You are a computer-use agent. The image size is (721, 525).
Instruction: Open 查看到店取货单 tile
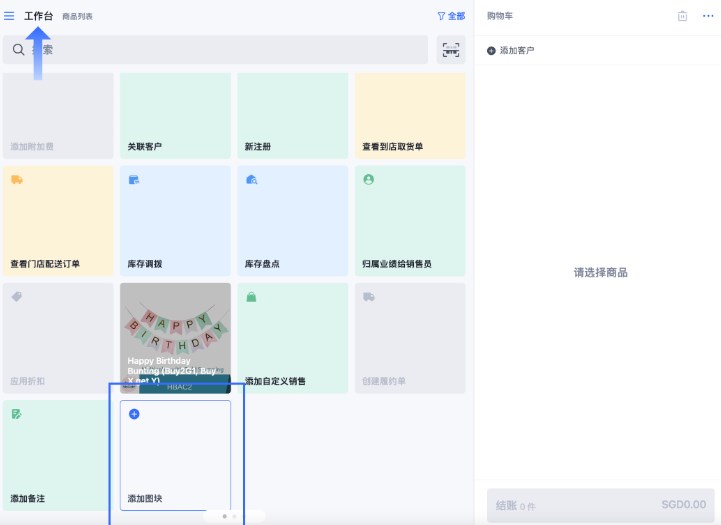point(409,116)
